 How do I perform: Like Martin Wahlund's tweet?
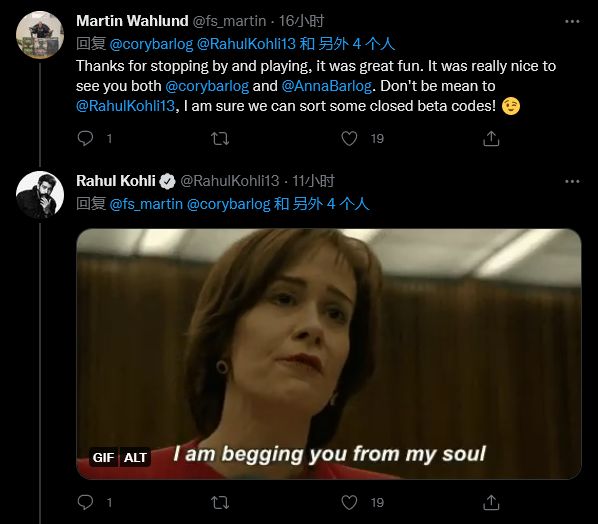pos(349,138)
